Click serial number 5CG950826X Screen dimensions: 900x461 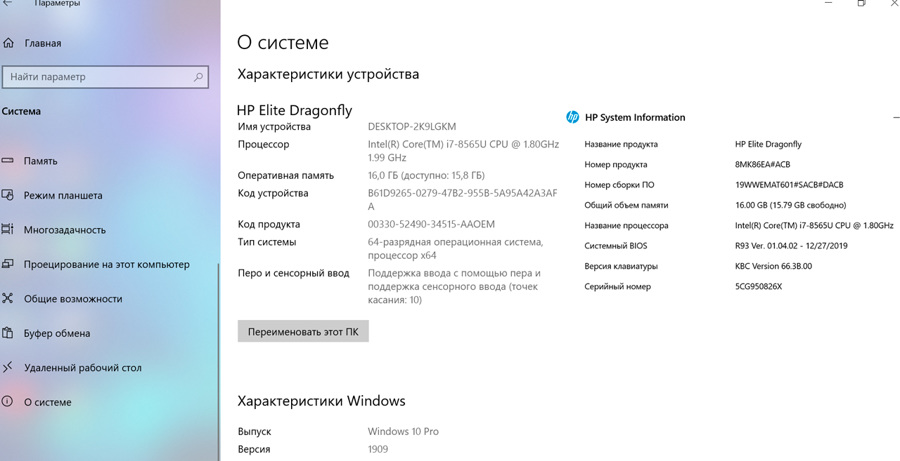point(758,286)
